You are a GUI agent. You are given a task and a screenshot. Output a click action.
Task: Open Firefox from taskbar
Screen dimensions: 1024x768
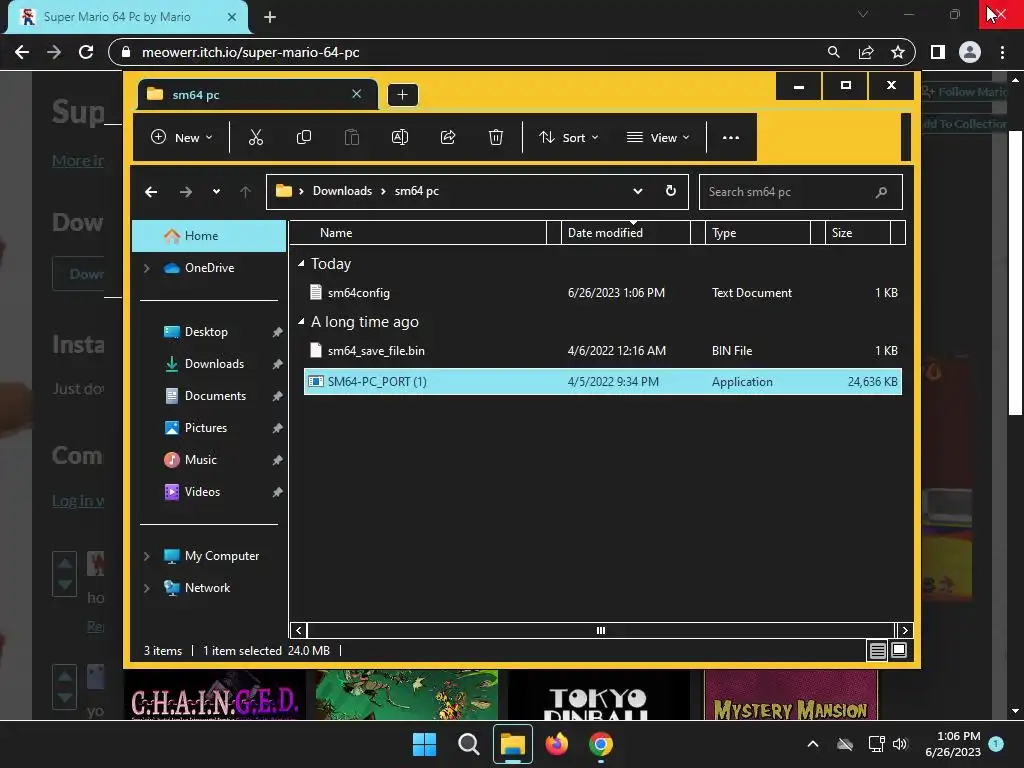click(556, 744)
